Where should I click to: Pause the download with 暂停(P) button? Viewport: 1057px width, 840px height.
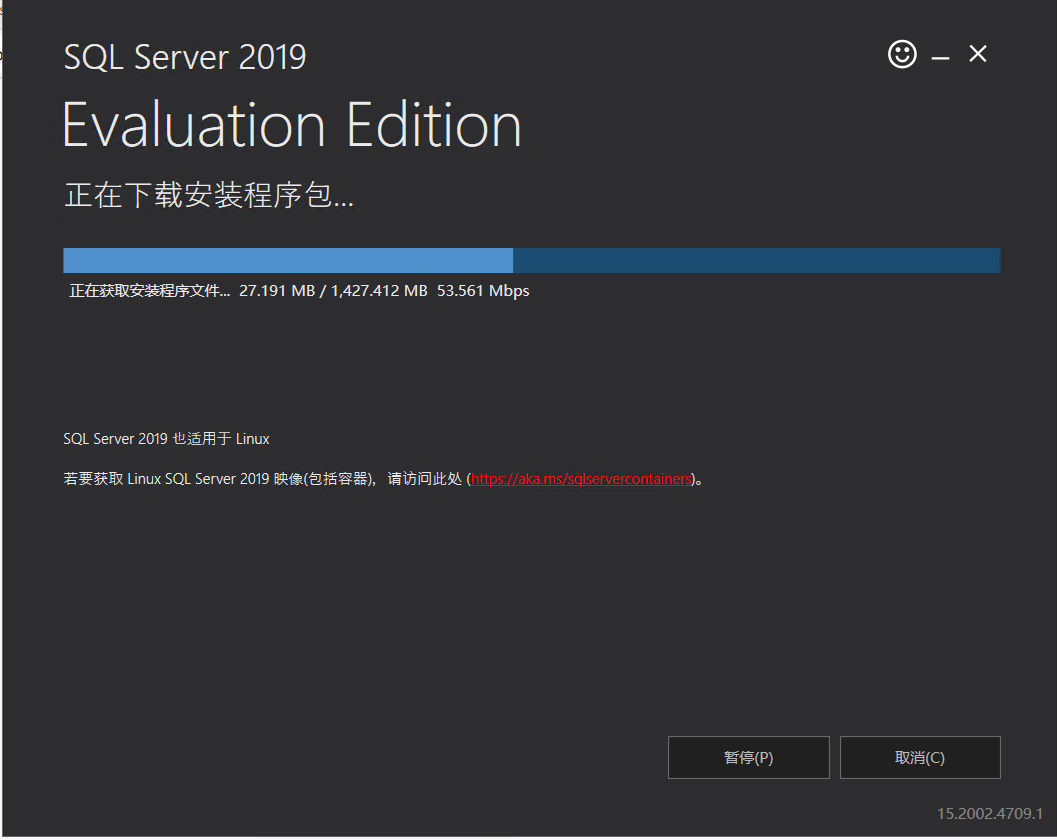coord(748,757)
